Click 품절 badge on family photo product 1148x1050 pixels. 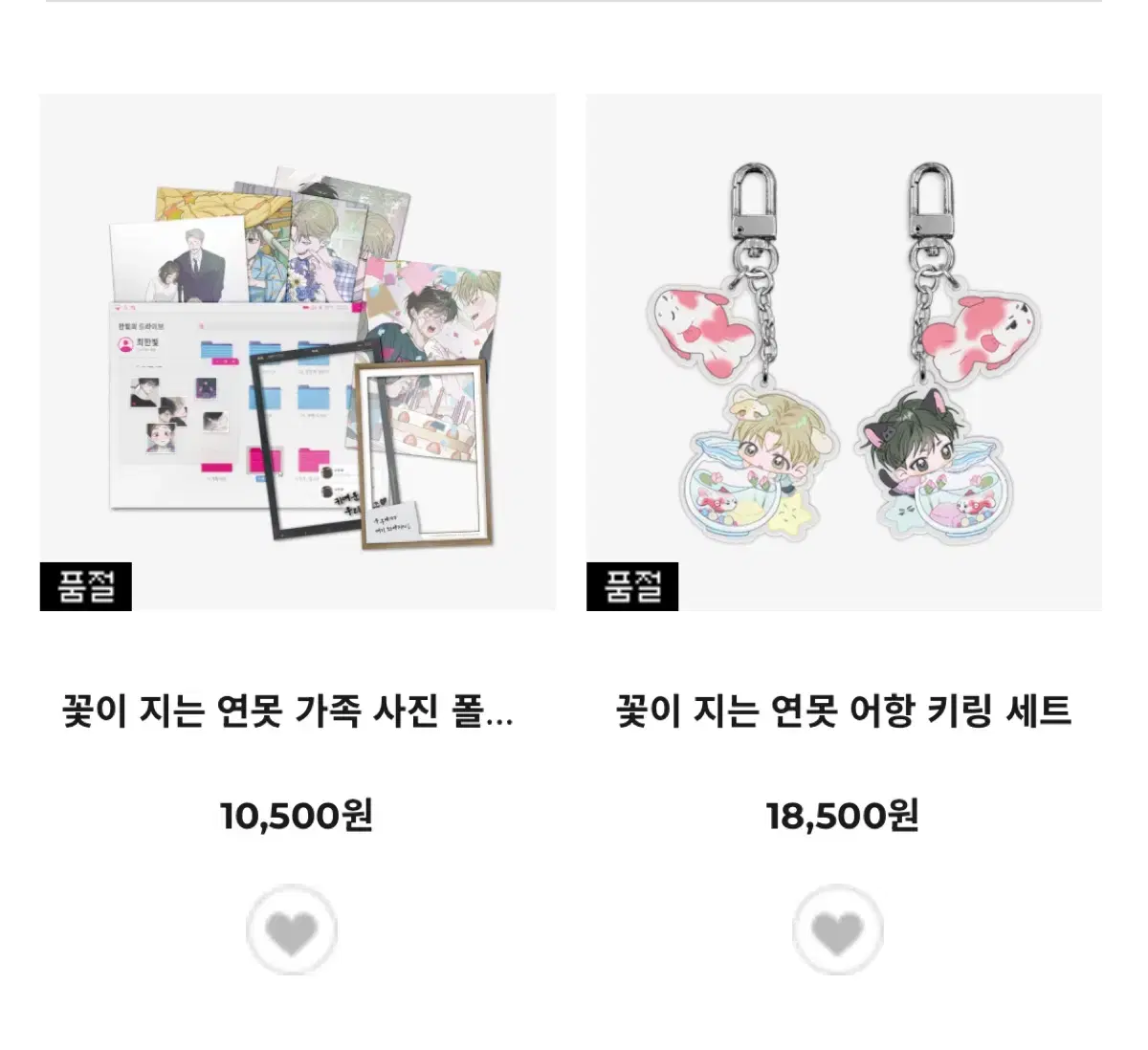tap(86, 586)
